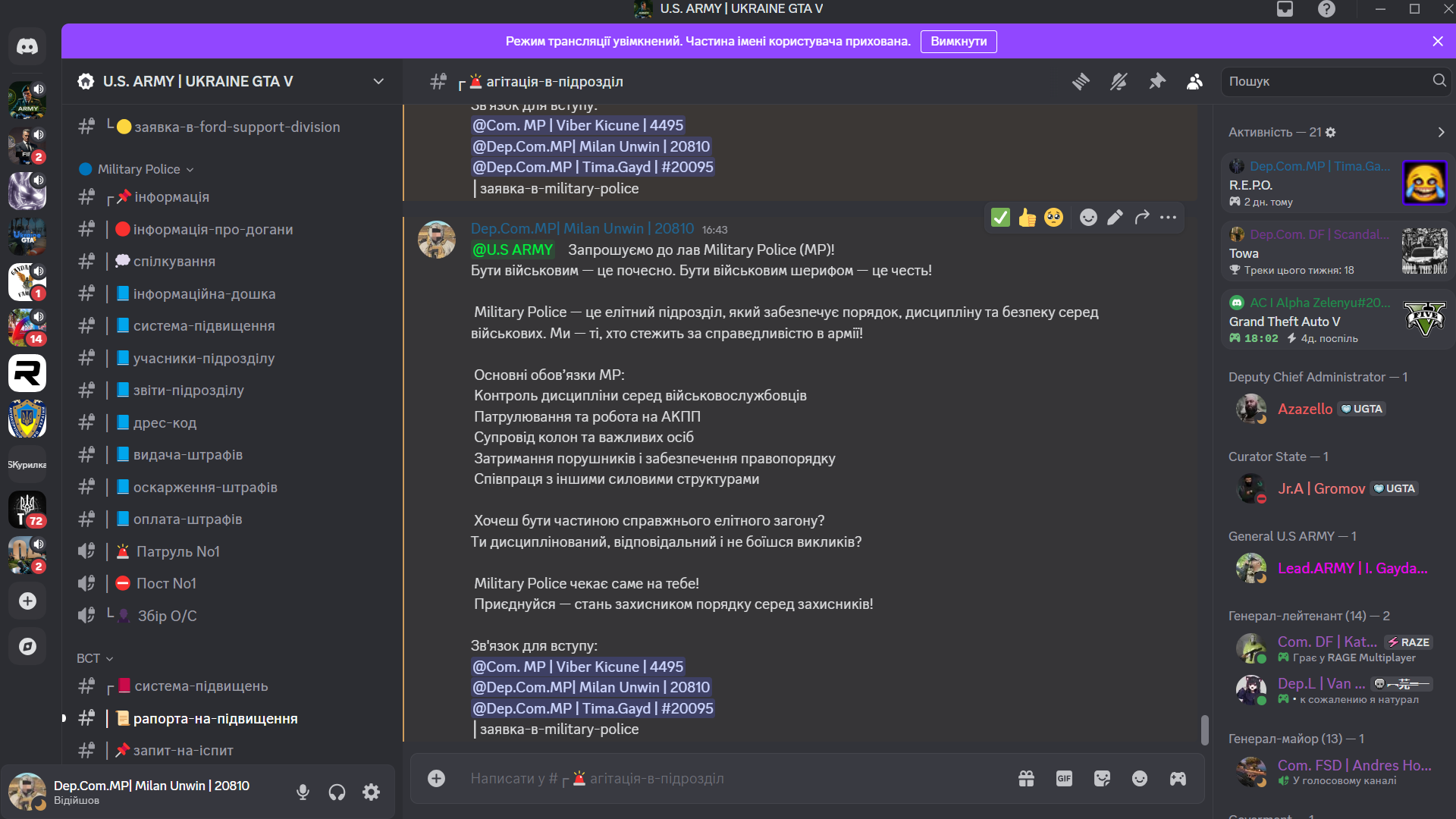
Task: Open add reaction picker on message
Action: point(1088,218)
